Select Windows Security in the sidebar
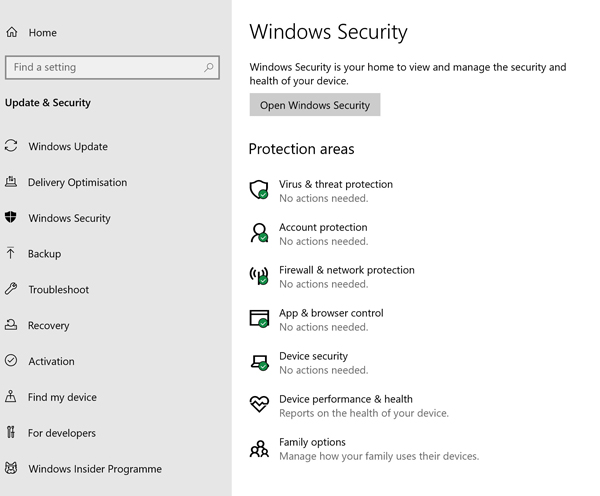This screenshot has width=600, height=496. (x=69, y=218)
